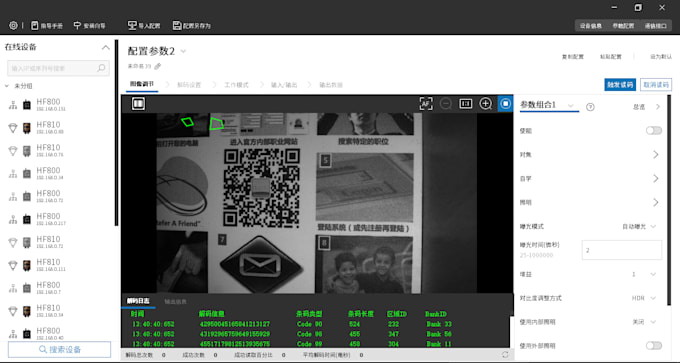This screenshot has width=680, height=363.
Task: Click the 导入配置 import configuration icon
Action: point(132,26)
